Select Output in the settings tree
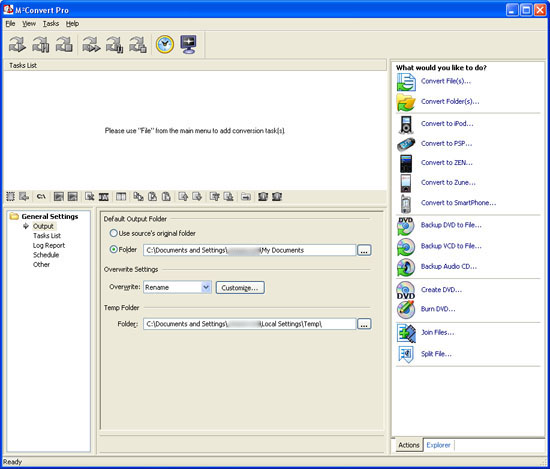 coord(43,226)
